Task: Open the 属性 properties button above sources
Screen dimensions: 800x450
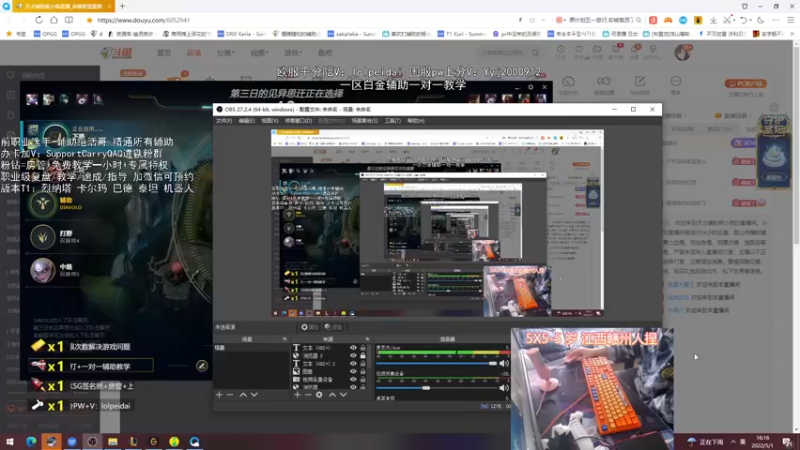Action: click(309, 327)
